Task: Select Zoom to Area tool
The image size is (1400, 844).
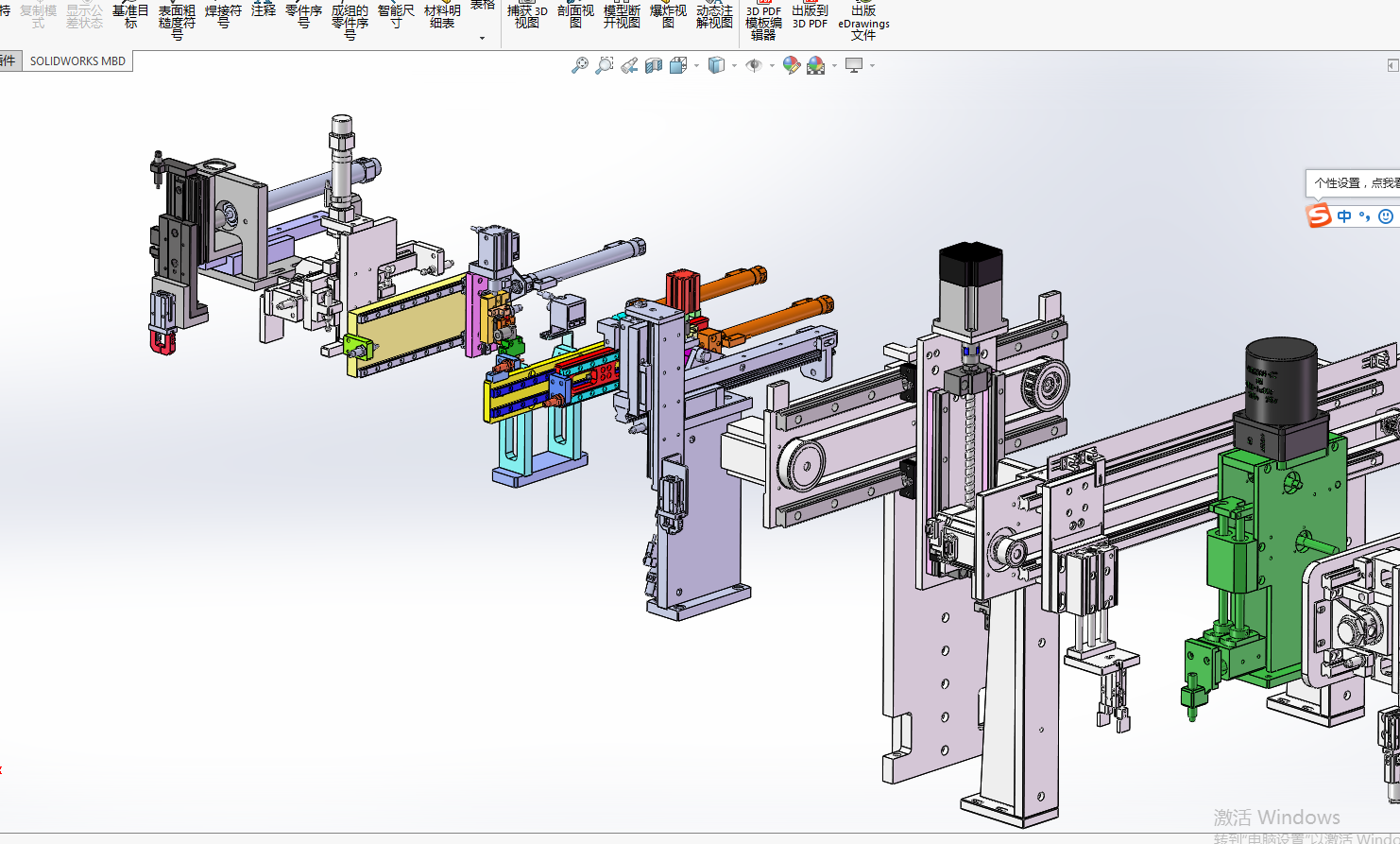Action: point(605,65)
